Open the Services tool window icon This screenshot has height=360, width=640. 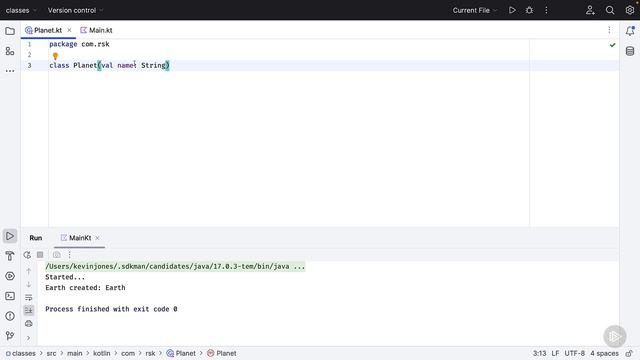point(10,276)
